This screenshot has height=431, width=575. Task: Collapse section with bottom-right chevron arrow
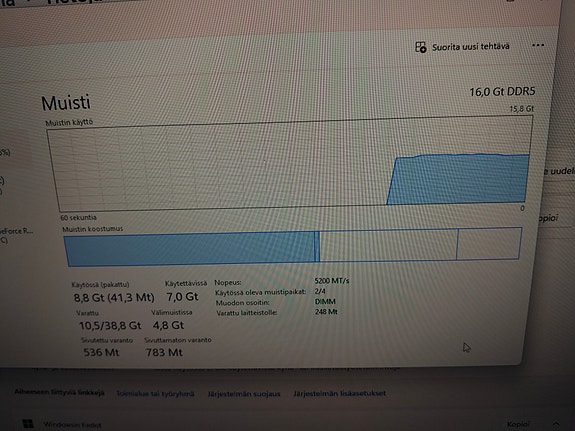[x=556, y=424]
